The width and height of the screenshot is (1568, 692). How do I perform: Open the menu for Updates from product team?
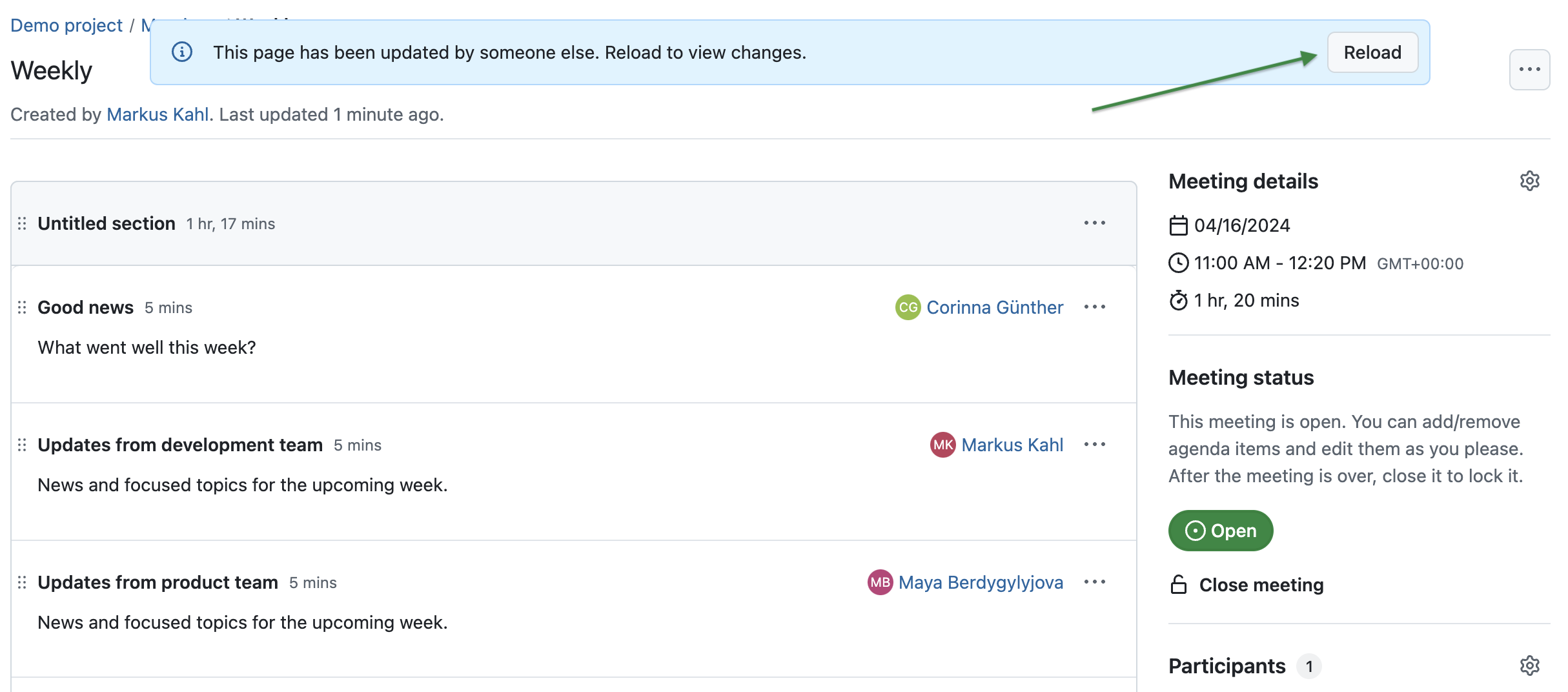point(1095,582)
